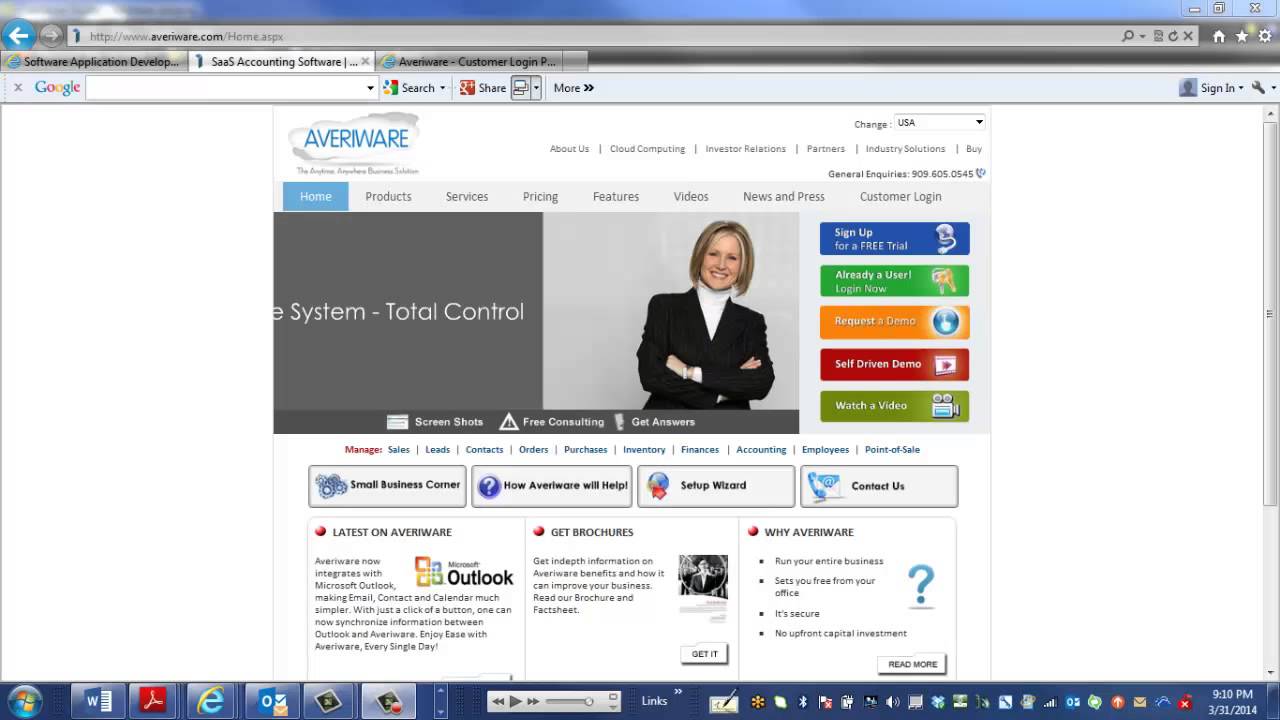Click the address bar search magnifier icon

coord(1128,36)
